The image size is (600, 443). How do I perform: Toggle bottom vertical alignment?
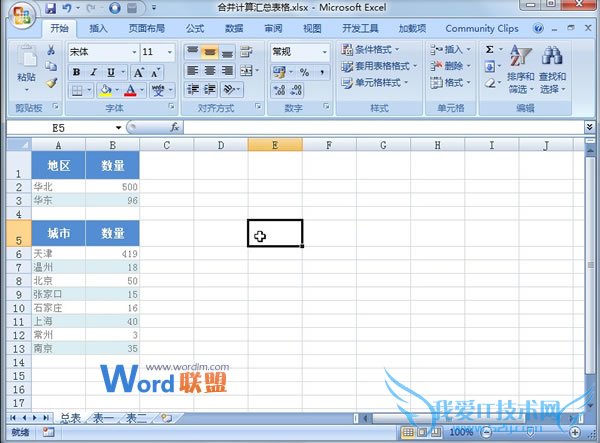pos(227,52)
